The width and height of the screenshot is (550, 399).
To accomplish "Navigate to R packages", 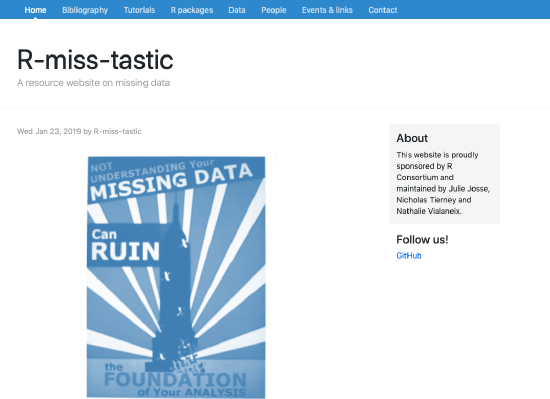I will (192, 10).
